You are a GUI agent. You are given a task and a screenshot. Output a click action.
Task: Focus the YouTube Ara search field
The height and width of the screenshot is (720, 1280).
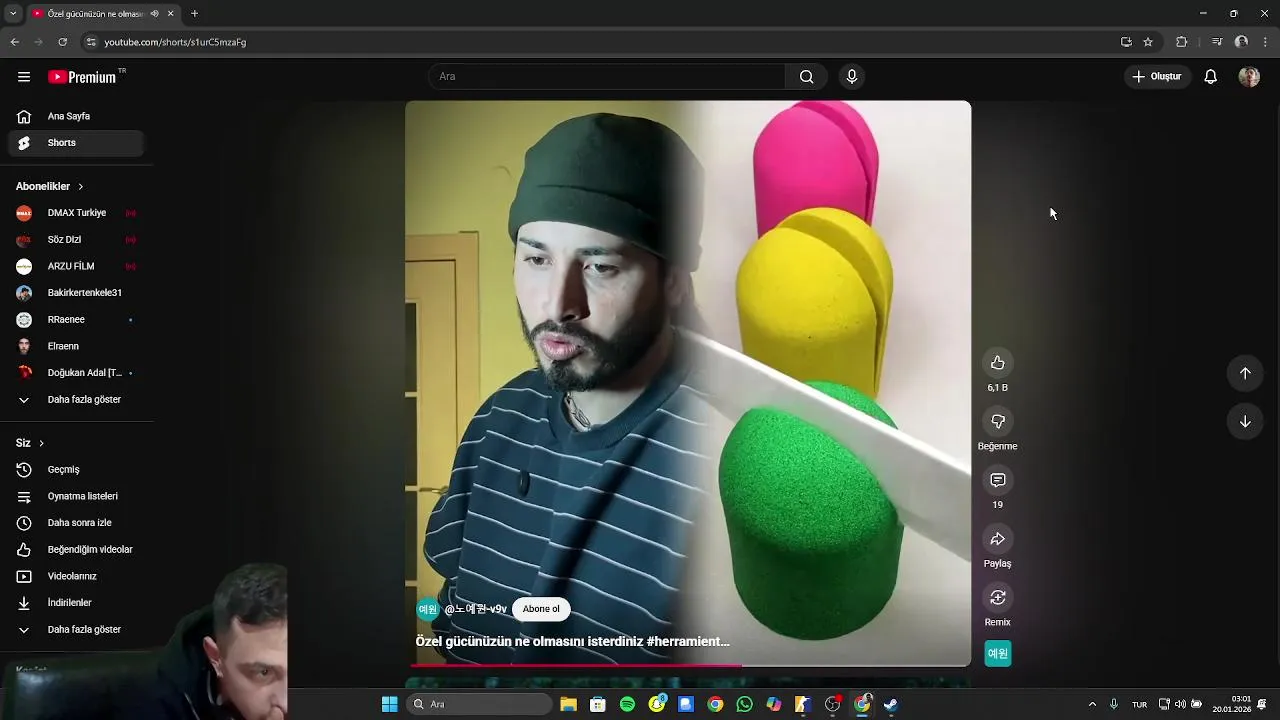pos(607,77)
